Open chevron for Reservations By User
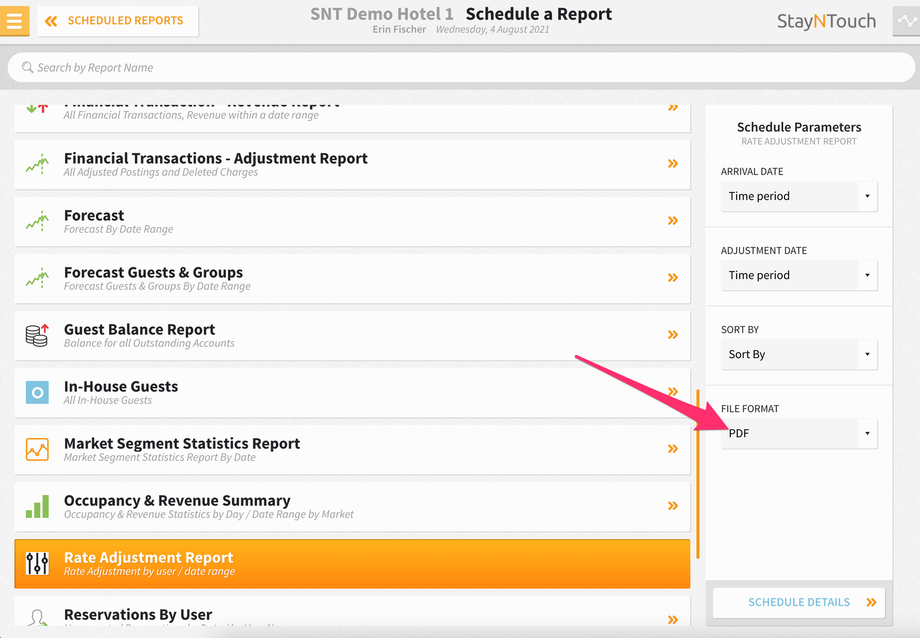920x638 pixels. [673, 619]
